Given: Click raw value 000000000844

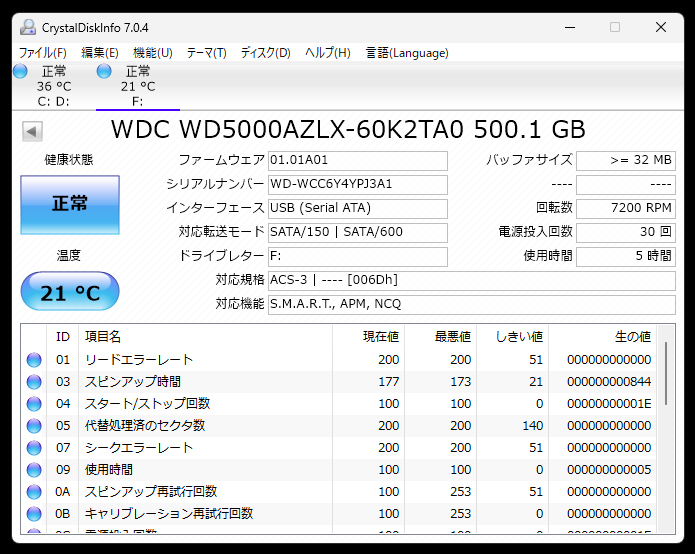Looking at the screenshot, I should point(609,382).
